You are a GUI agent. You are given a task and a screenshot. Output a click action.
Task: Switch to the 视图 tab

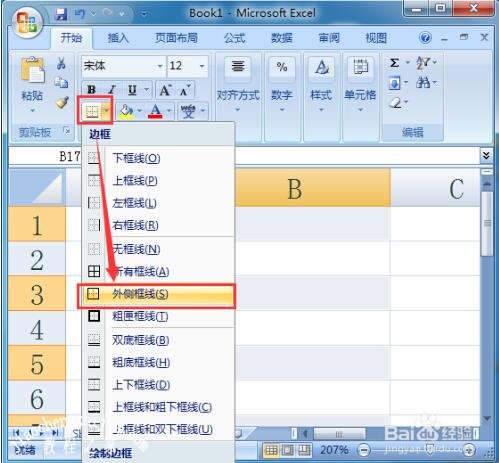point(376,38)
